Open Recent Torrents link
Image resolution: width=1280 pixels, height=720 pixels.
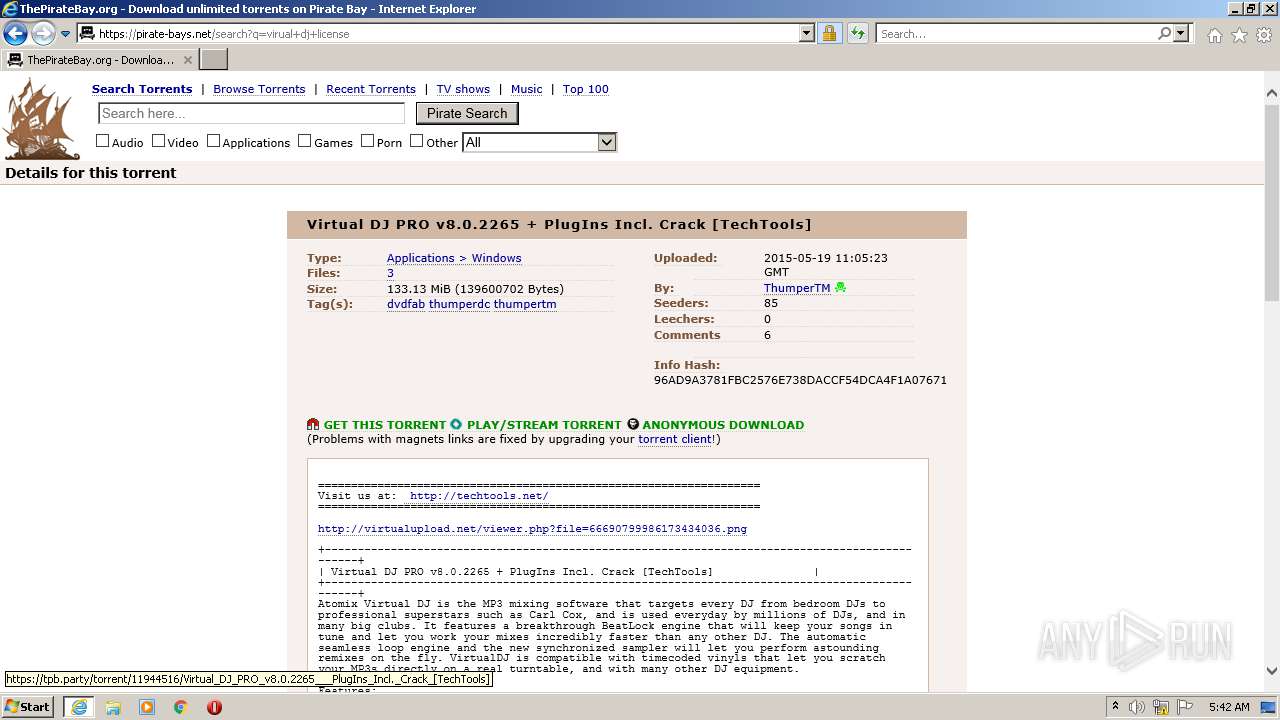[x=371, y=89]
